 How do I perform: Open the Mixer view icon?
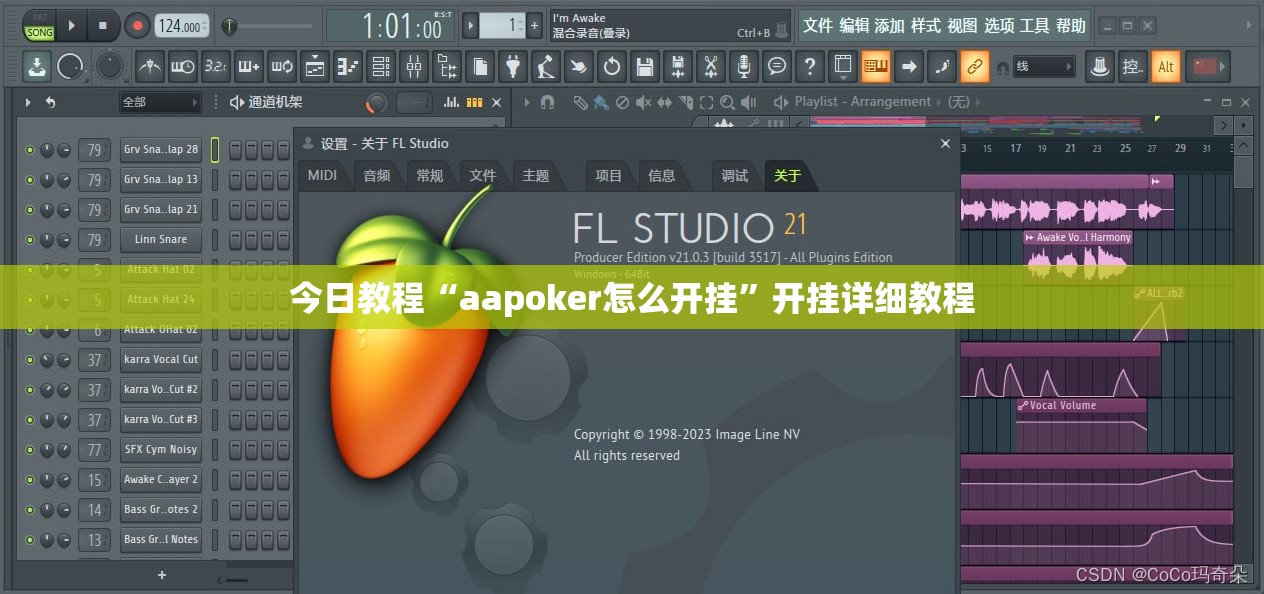(414, 67)
